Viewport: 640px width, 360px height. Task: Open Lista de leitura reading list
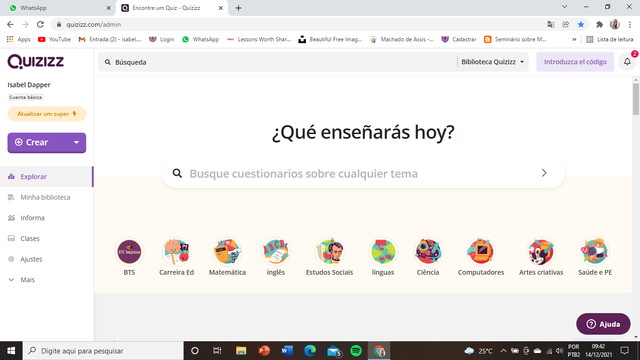click(x=610, y=40)
